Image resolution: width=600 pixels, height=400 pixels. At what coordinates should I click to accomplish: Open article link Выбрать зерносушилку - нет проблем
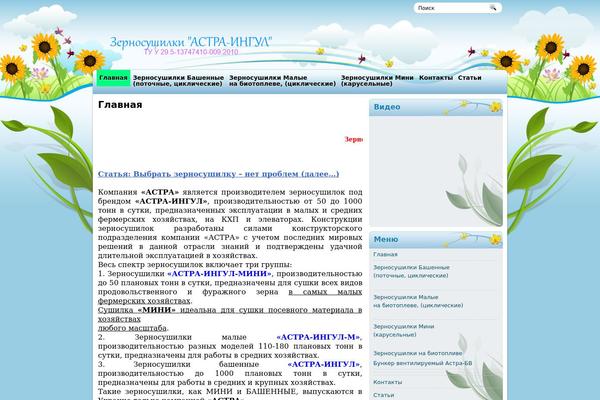[218, 174]
